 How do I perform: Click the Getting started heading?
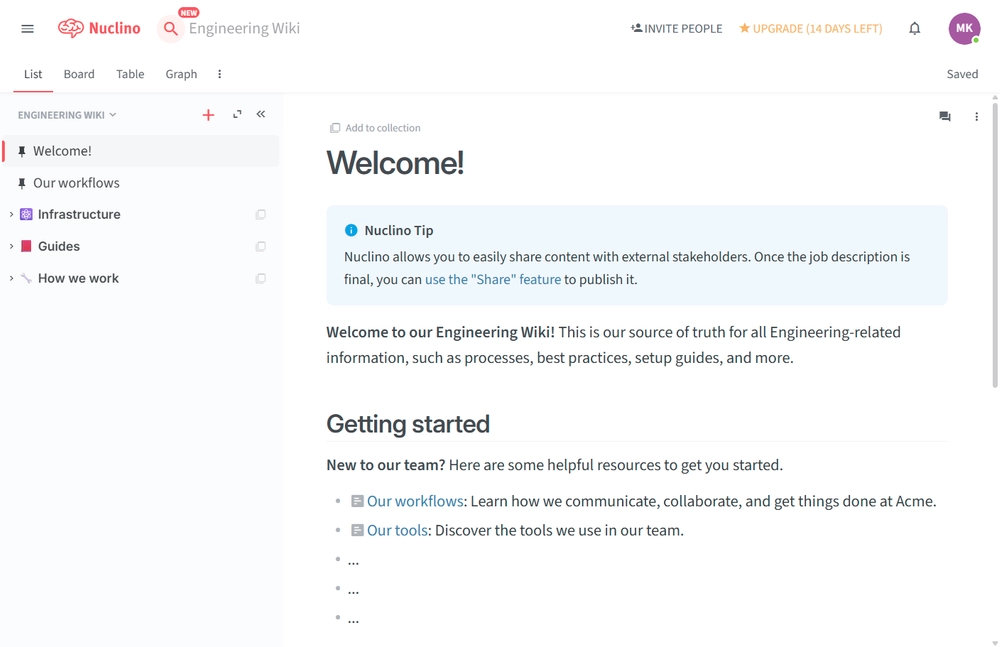pyautogui.click(x=408, y=424)
